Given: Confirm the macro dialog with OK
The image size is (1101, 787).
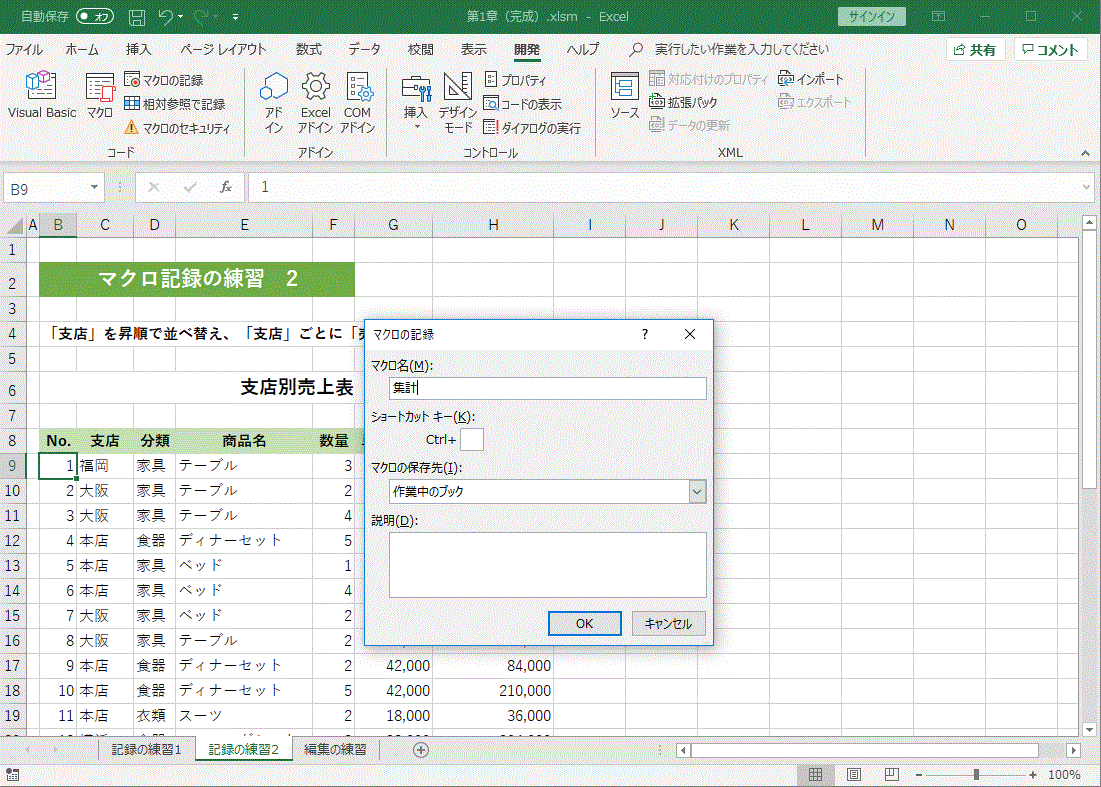Looking at the screenshot, I should (x=584, y=623).
